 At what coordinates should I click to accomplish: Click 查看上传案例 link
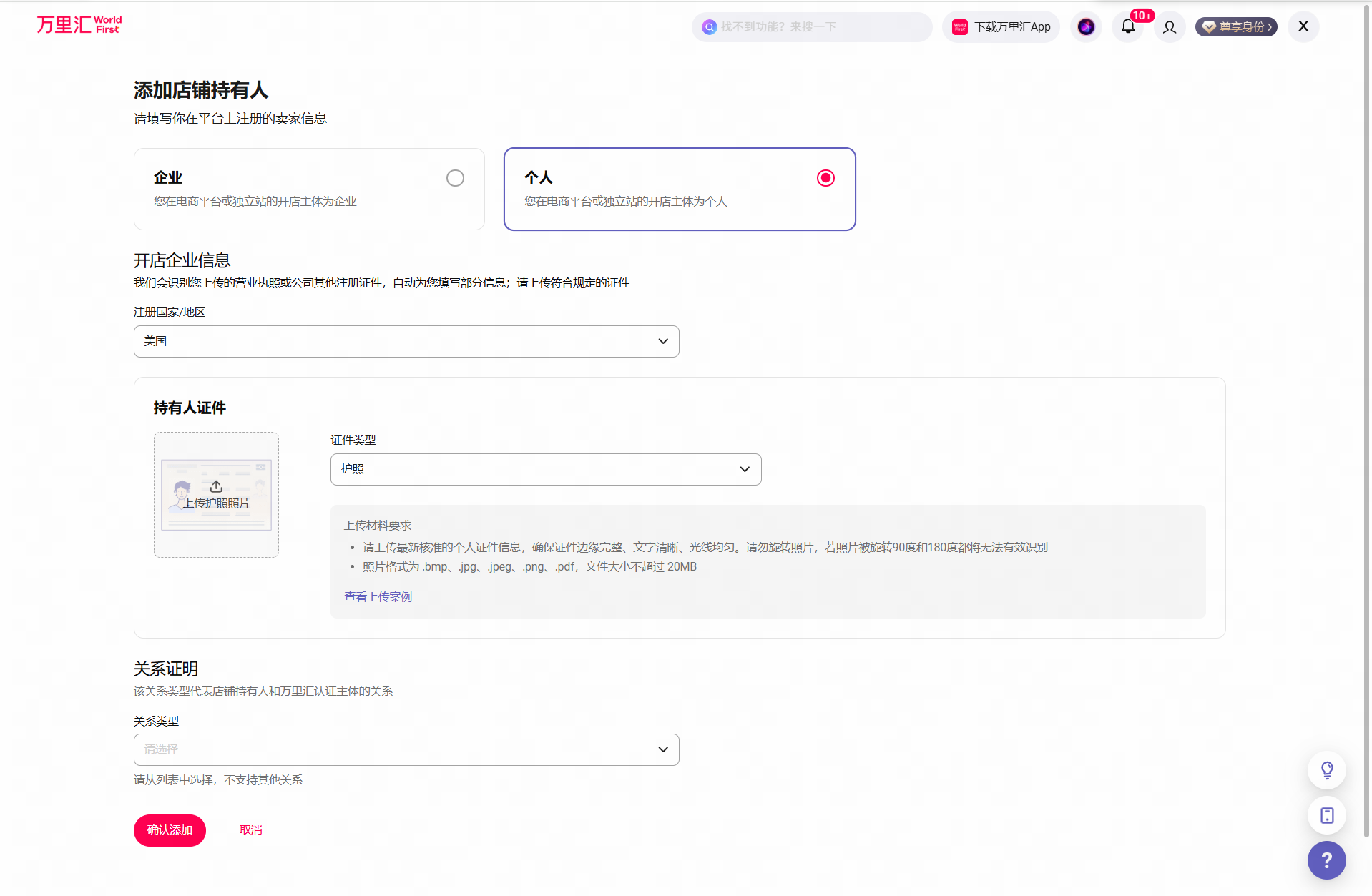378,596
